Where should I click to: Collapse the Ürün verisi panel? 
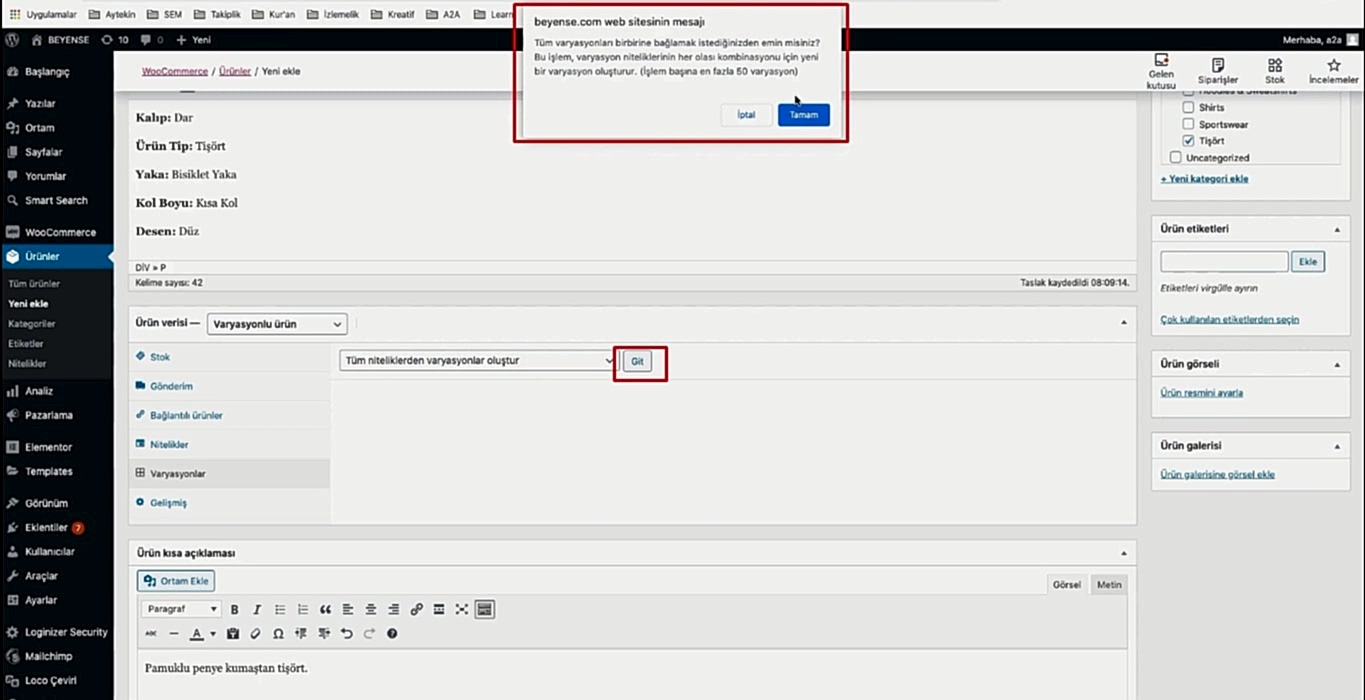point(1123,323)
